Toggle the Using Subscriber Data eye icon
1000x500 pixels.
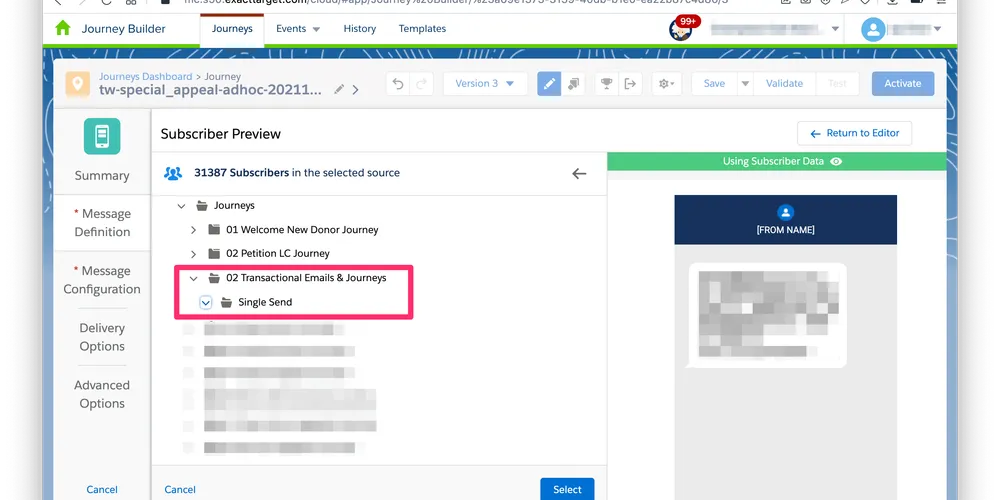tap(836, 161)
